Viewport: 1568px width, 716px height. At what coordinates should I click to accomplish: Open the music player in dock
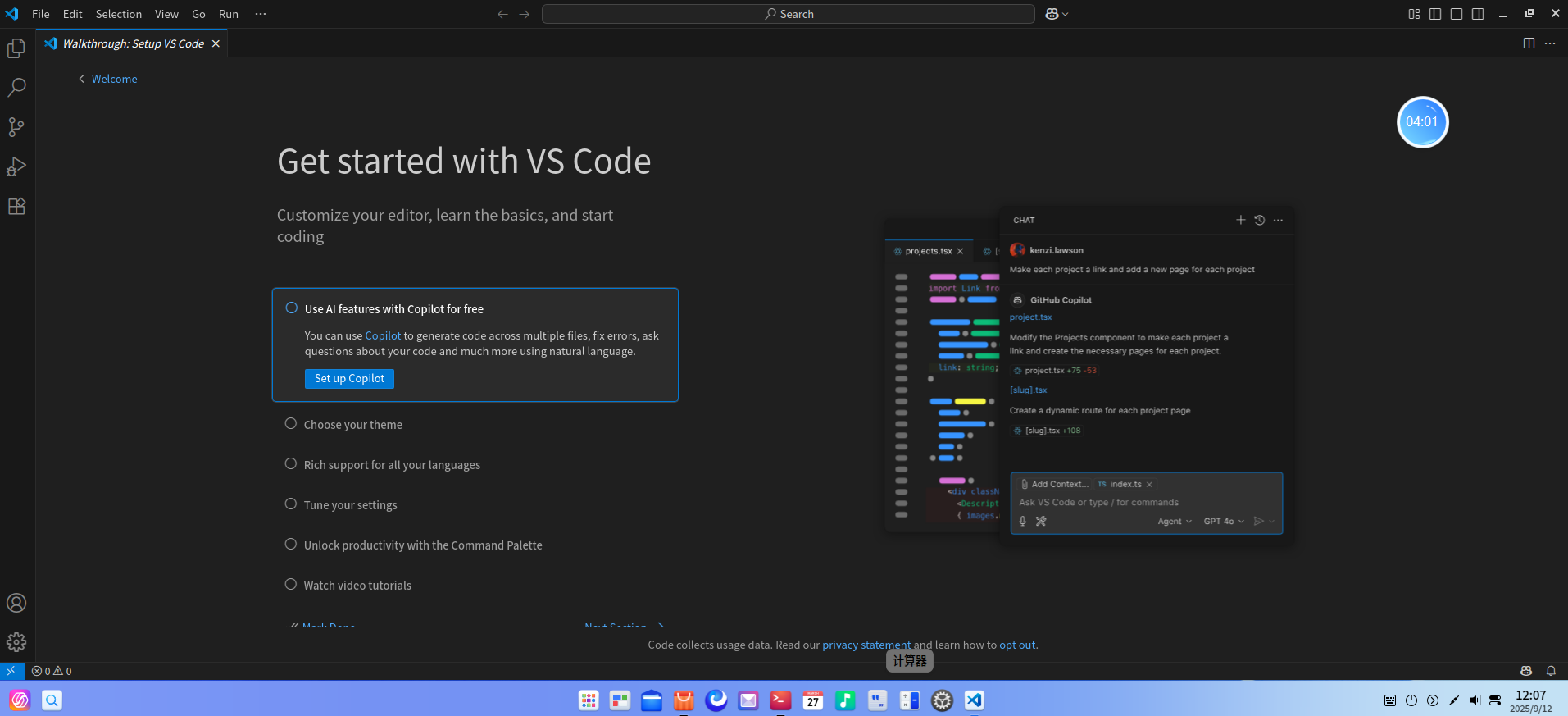coord(845,700)
